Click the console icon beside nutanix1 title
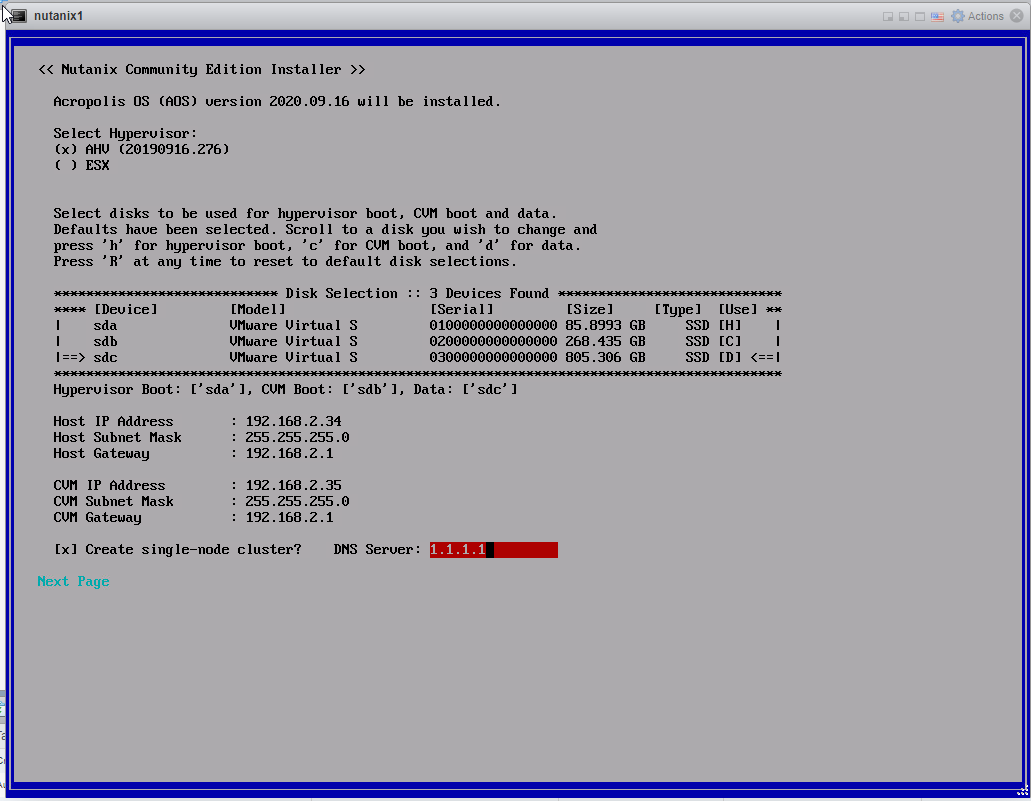This screenshot has height=801, width=1031. 18,16
